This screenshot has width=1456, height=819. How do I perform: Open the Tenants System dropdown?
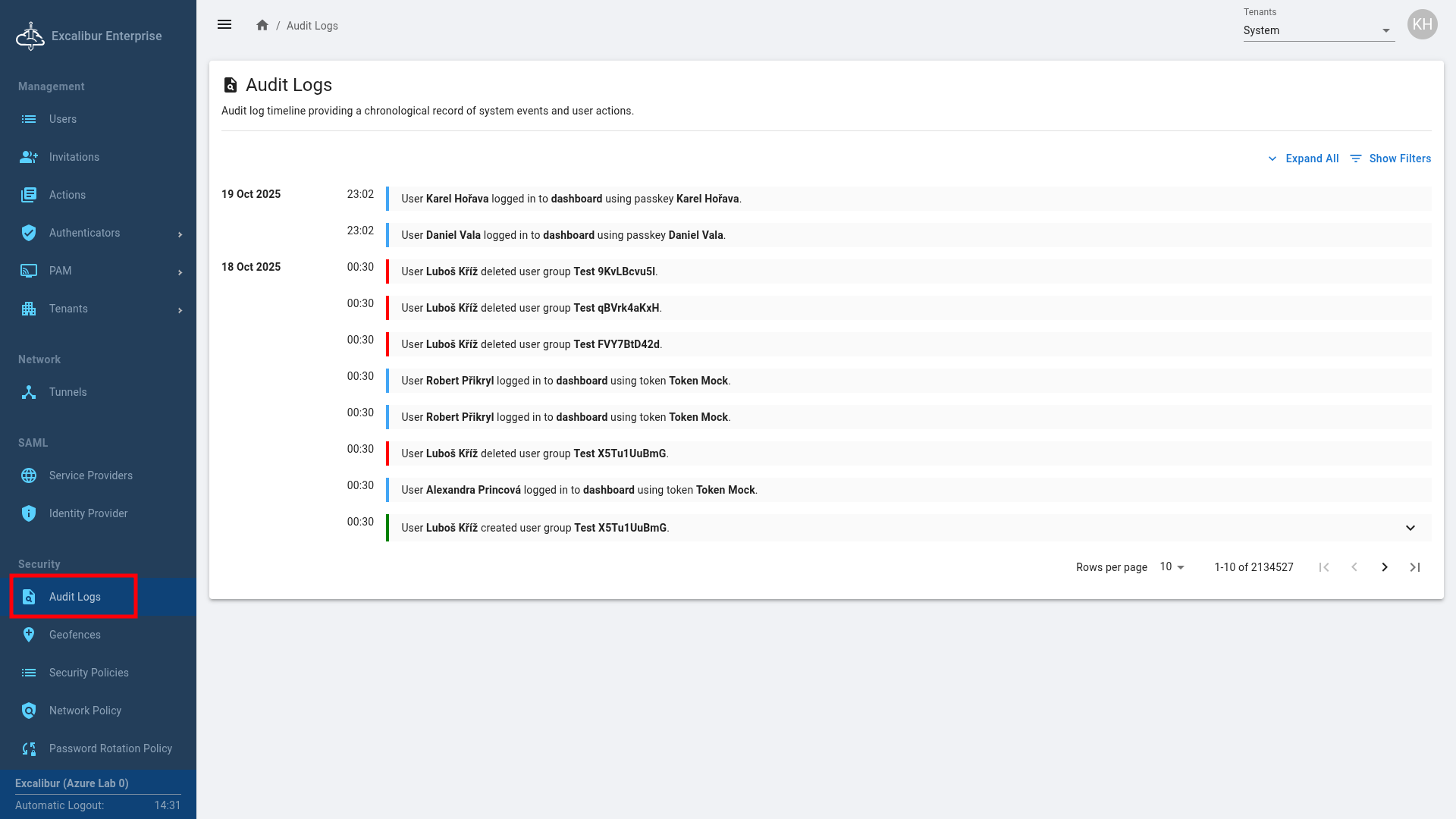[1318, 30]
